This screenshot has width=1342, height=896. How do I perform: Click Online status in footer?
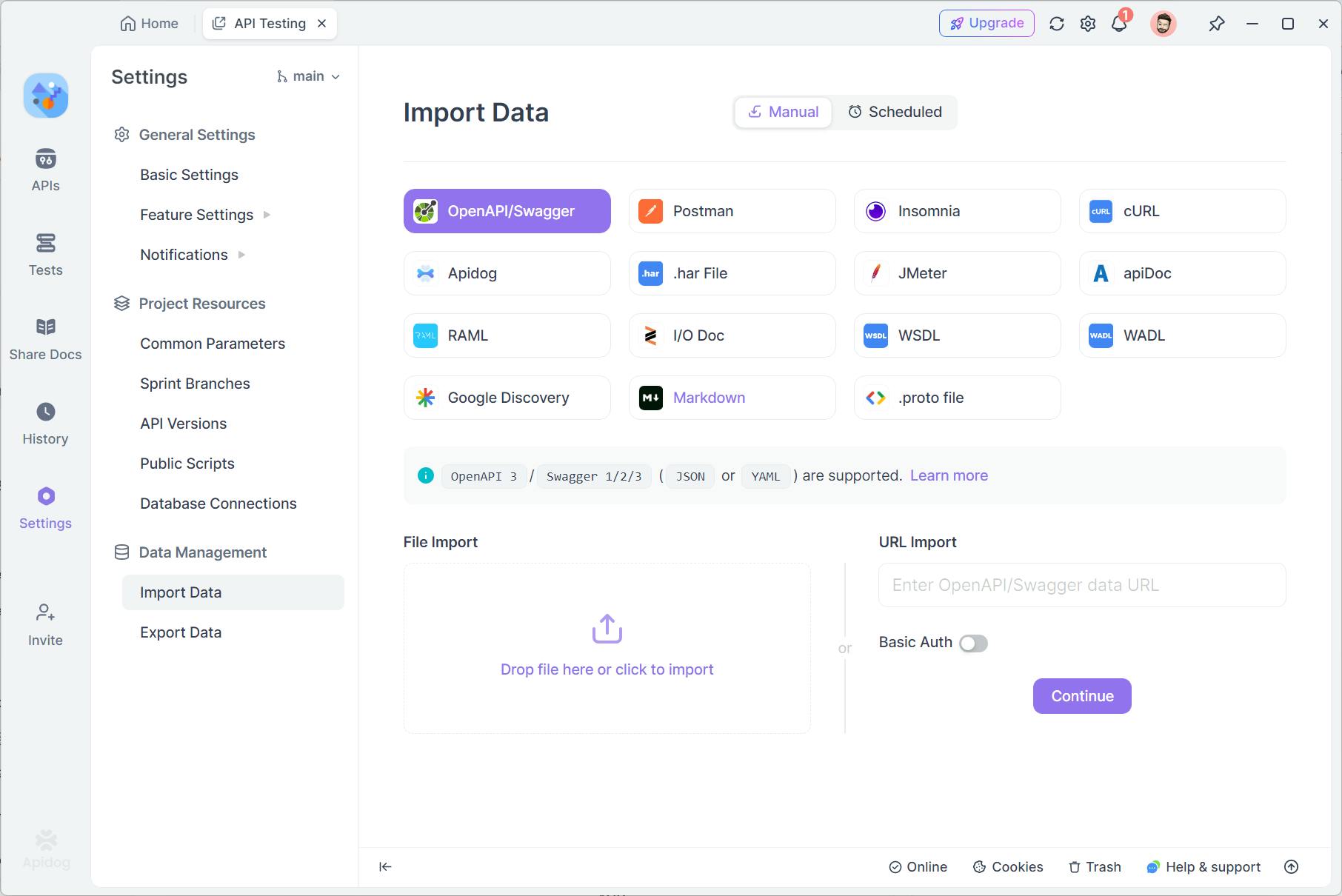coord(918,867)
